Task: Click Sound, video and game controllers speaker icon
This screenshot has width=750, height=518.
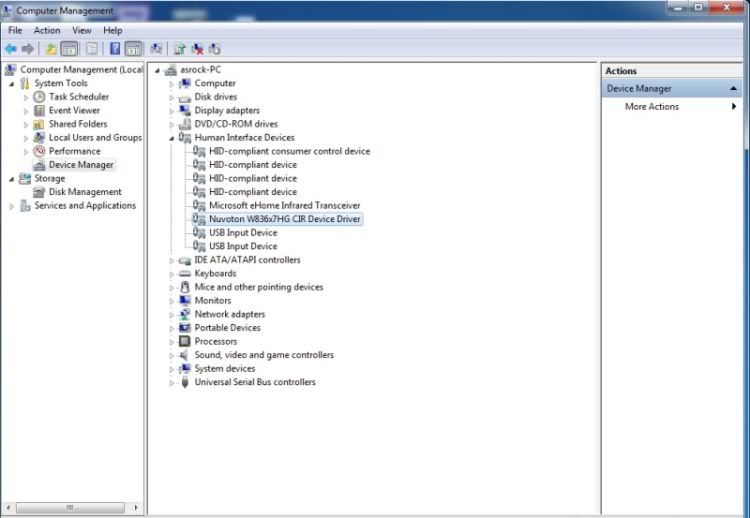Action: (185, 355)
